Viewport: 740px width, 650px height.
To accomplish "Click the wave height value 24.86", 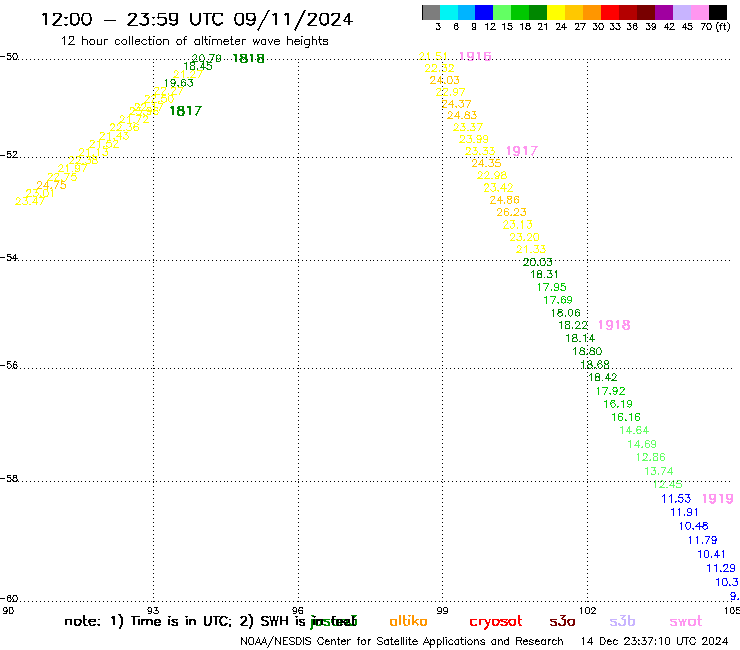I will pyautogui.click(x=505, y=200).
